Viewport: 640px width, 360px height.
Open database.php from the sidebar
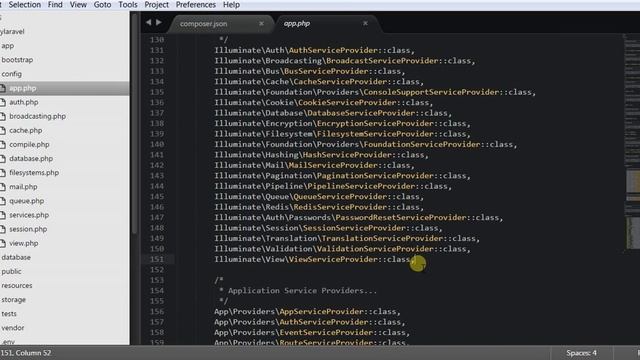31,158
